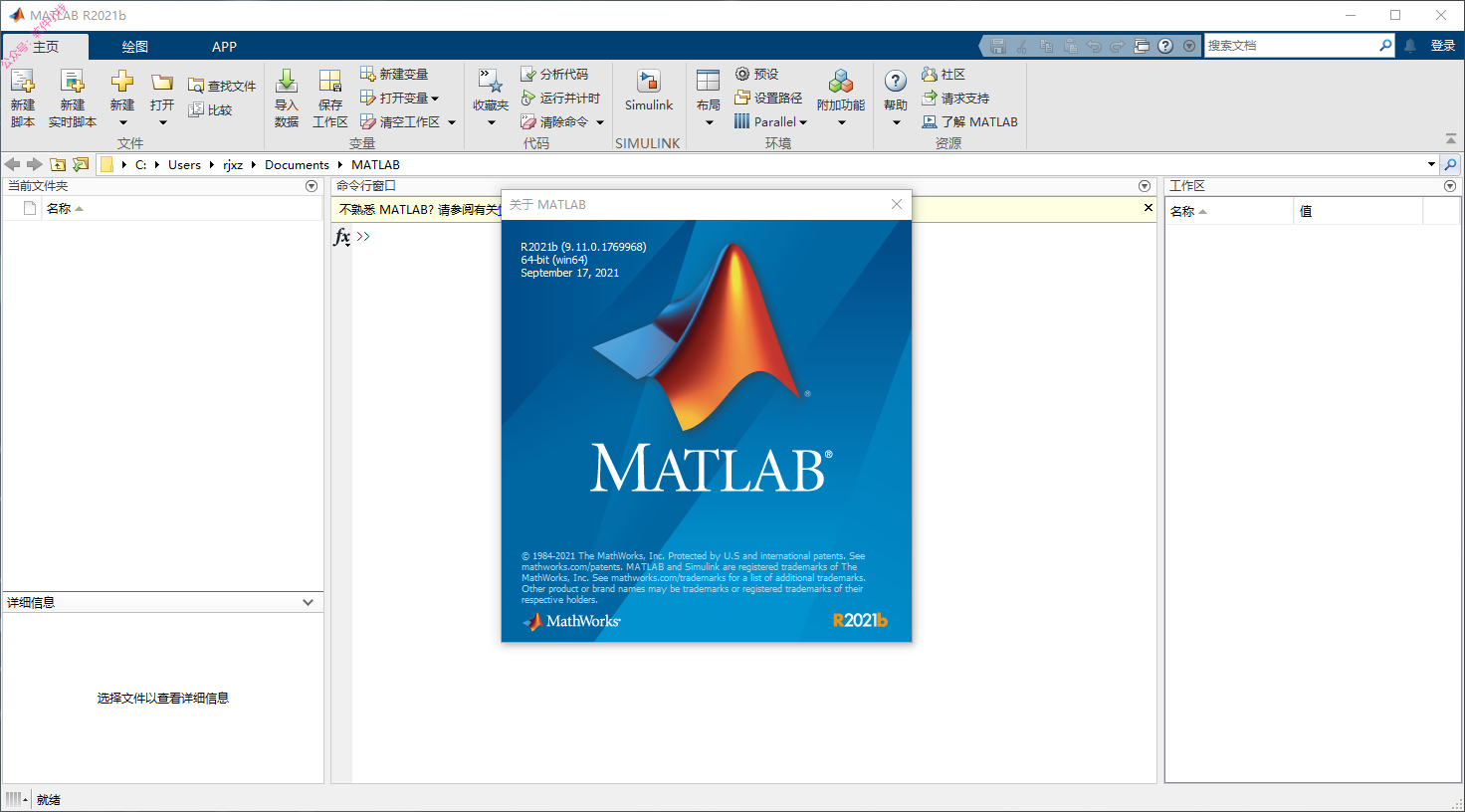This screenshot has width=1465, height=812.
Task: Clear the workspace (清空工作区)
Action: [400, 122]
